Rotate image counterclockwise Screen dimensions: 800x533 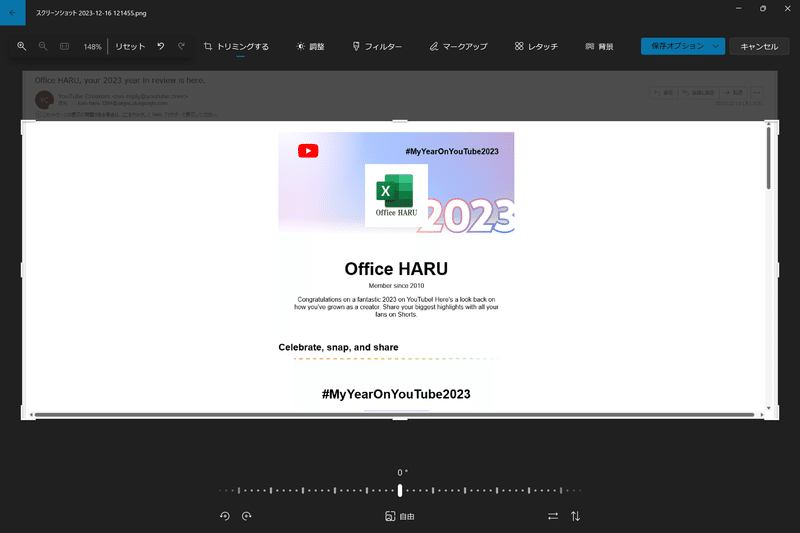225,516
